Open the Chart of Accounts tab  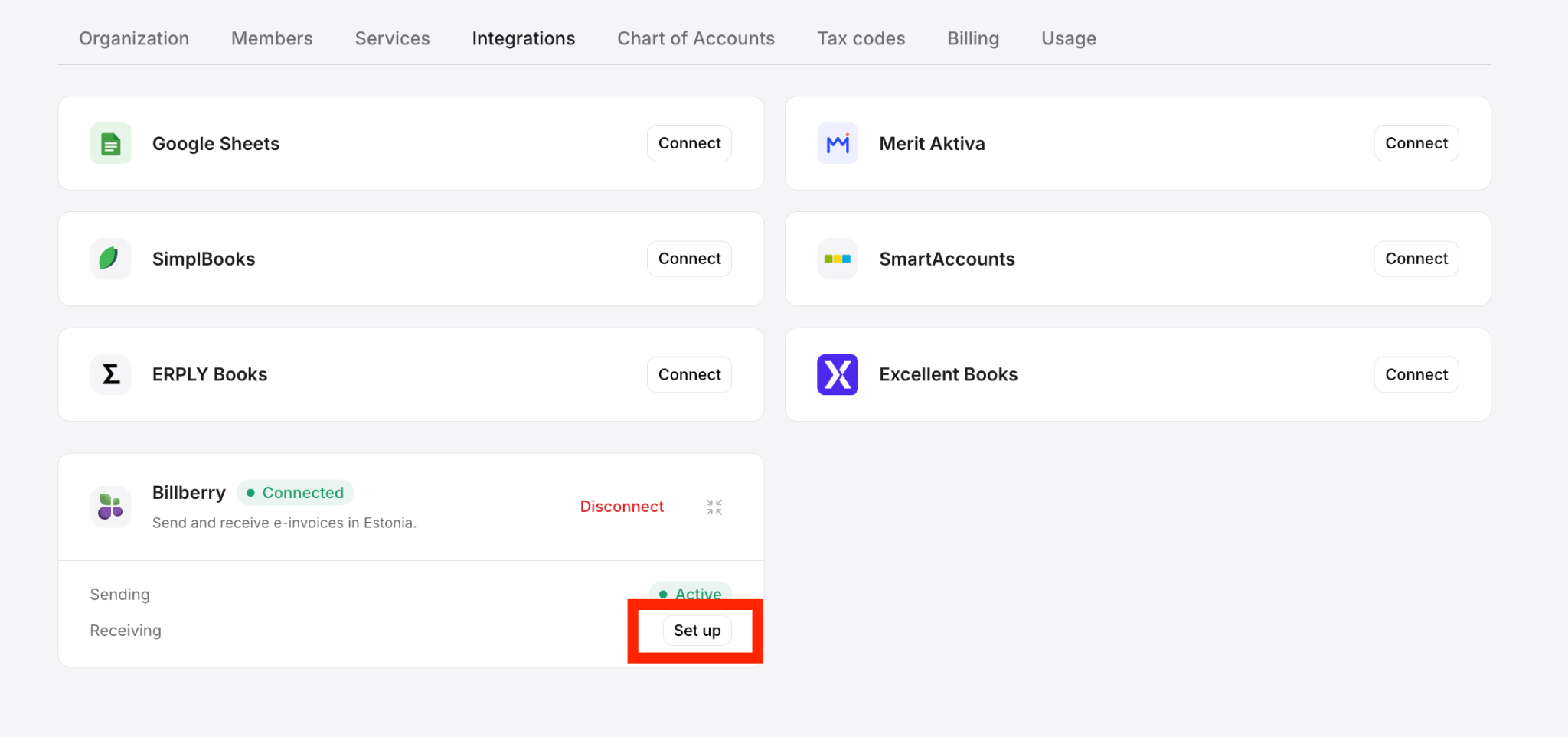(x=696, y=38)
